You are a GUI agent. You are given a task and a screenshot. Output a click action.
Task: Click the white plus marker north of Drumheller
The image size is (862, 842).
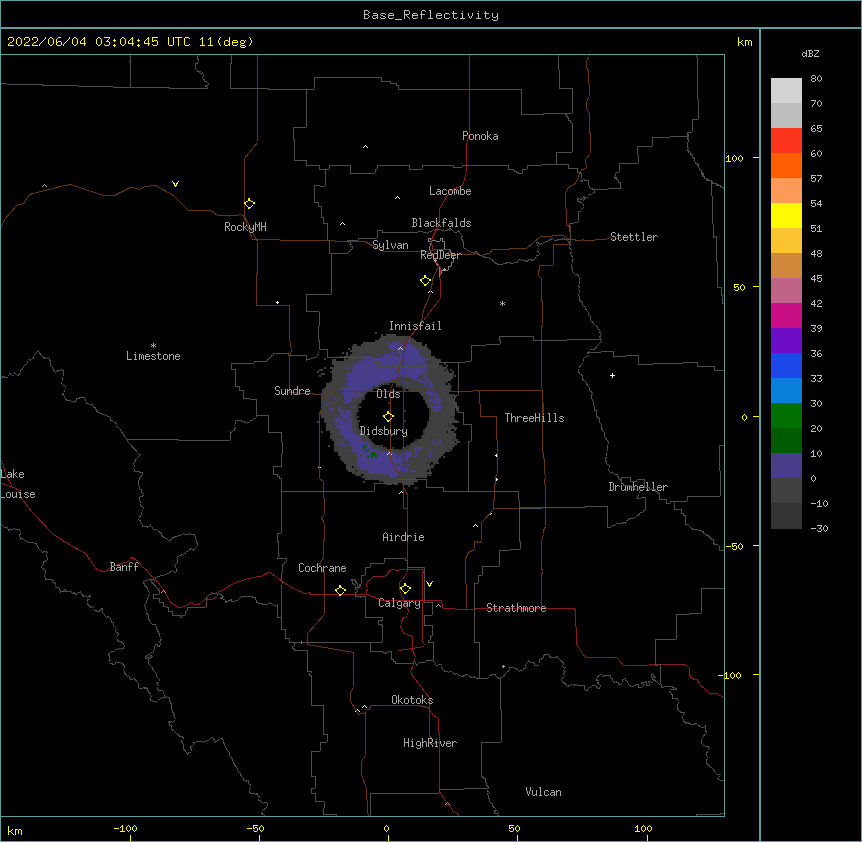tap(612, 375)
